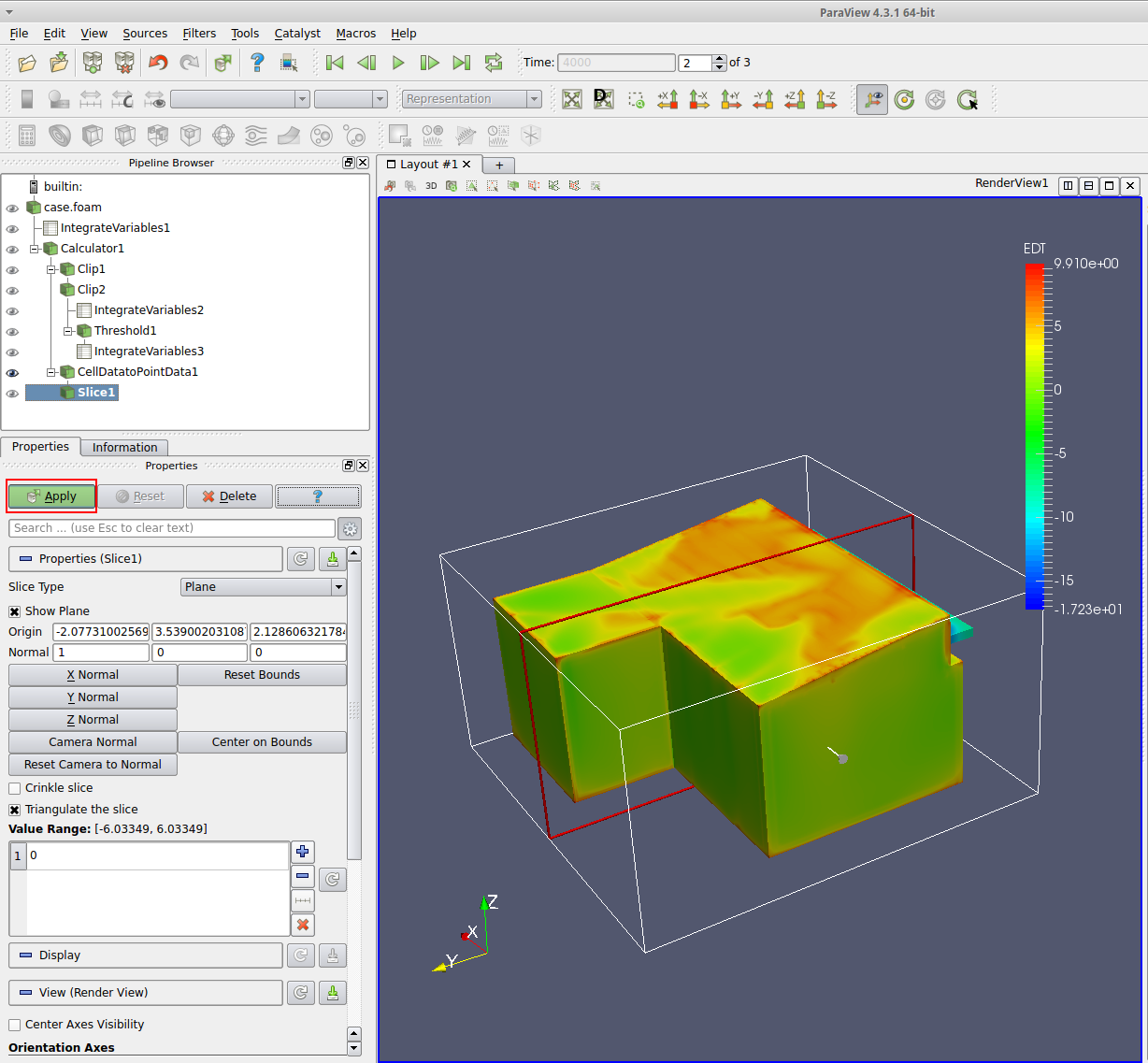
Task: Switch to the Information tab
Action: tap(124, 448)
